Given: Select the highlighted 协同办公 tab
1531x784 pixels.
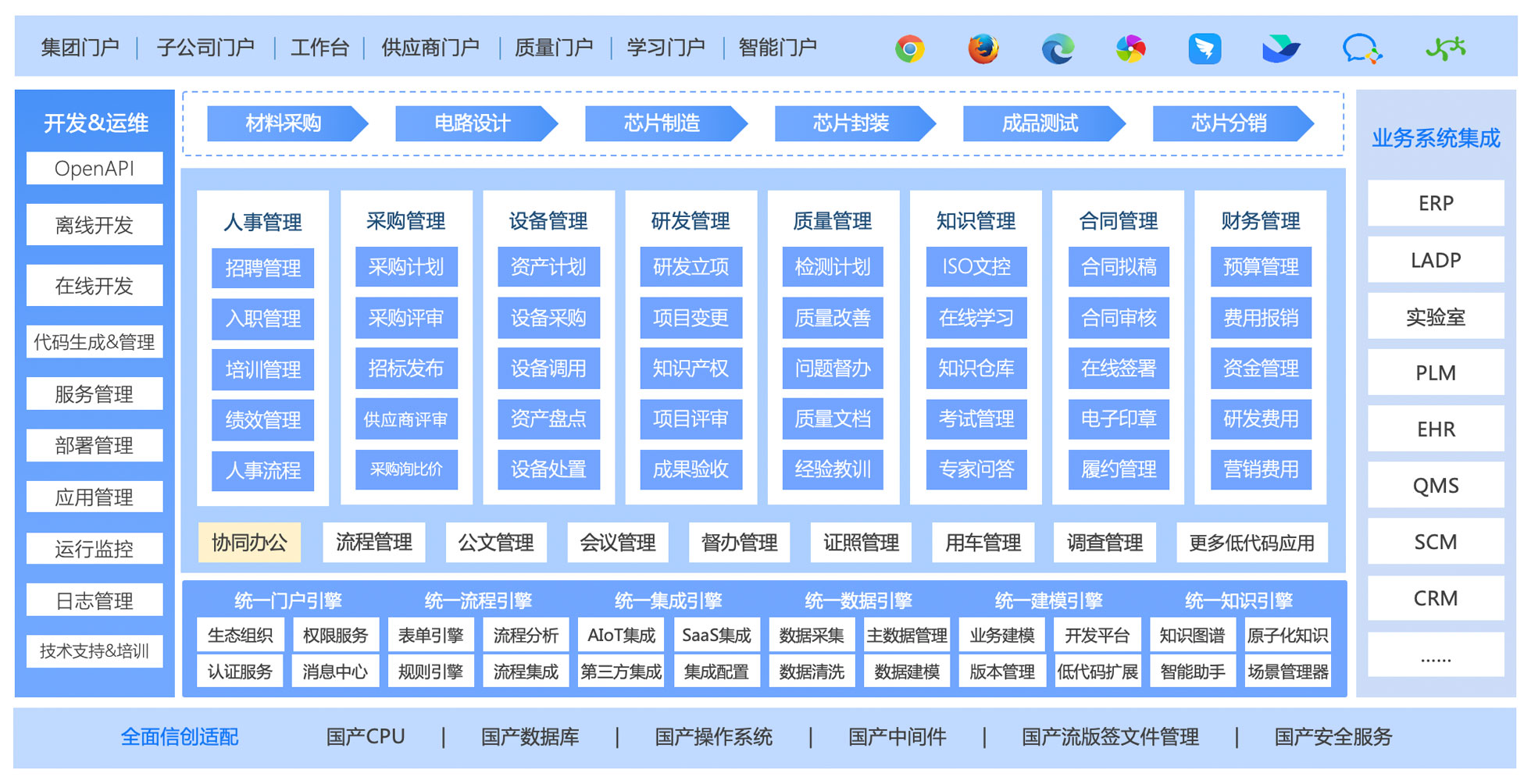Looking at the screenshot, I should [x=249, y=543].
